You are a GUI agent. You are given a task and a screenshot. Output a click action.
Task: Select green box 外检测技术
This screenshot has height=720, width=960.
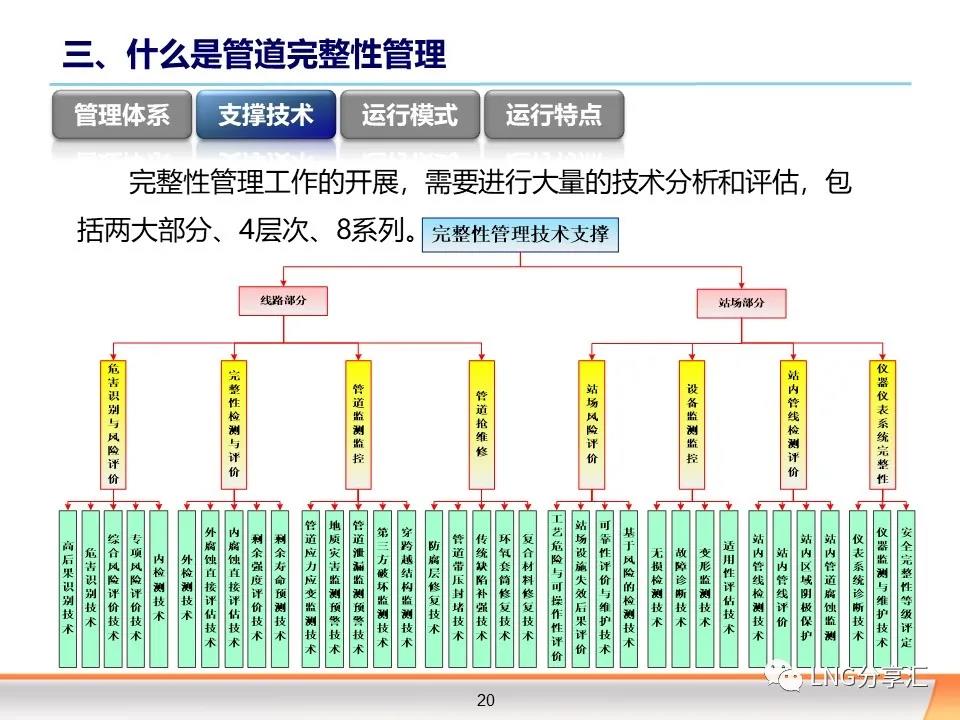click(187, 589)
